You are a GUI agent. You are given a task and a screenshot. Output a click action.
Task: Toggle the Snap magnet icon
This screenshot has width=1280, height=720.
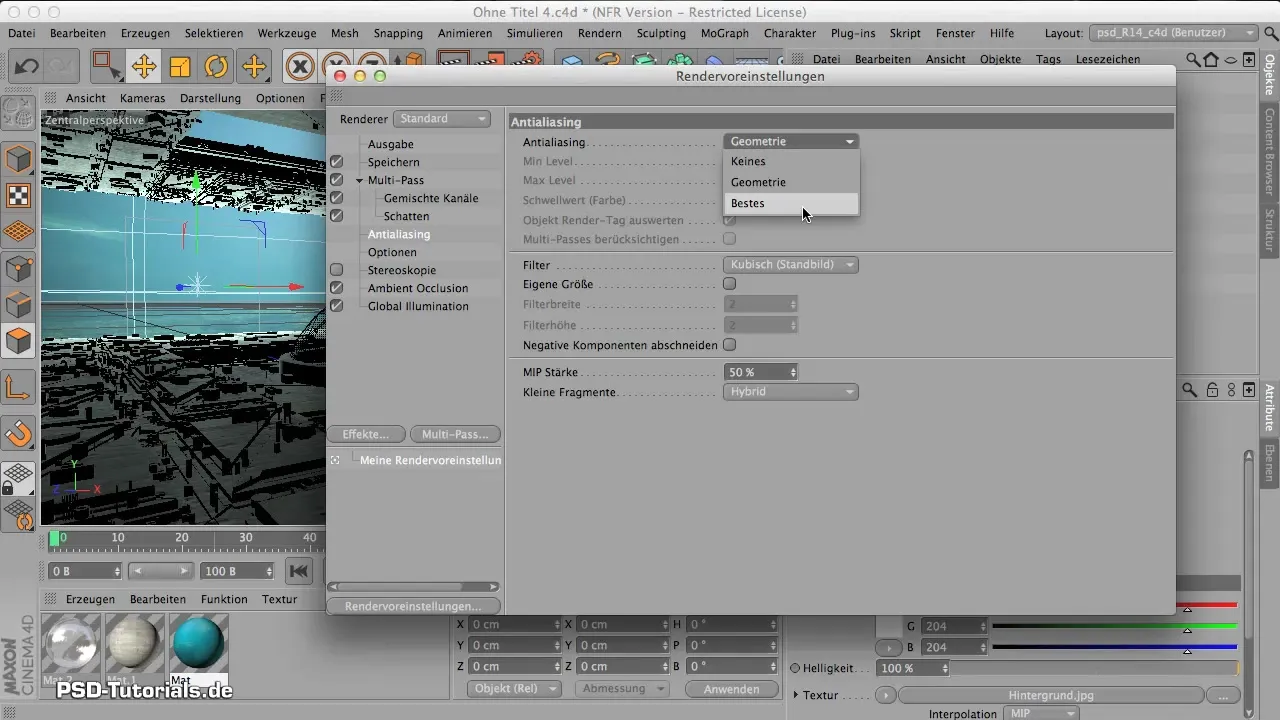pos(19,433)
